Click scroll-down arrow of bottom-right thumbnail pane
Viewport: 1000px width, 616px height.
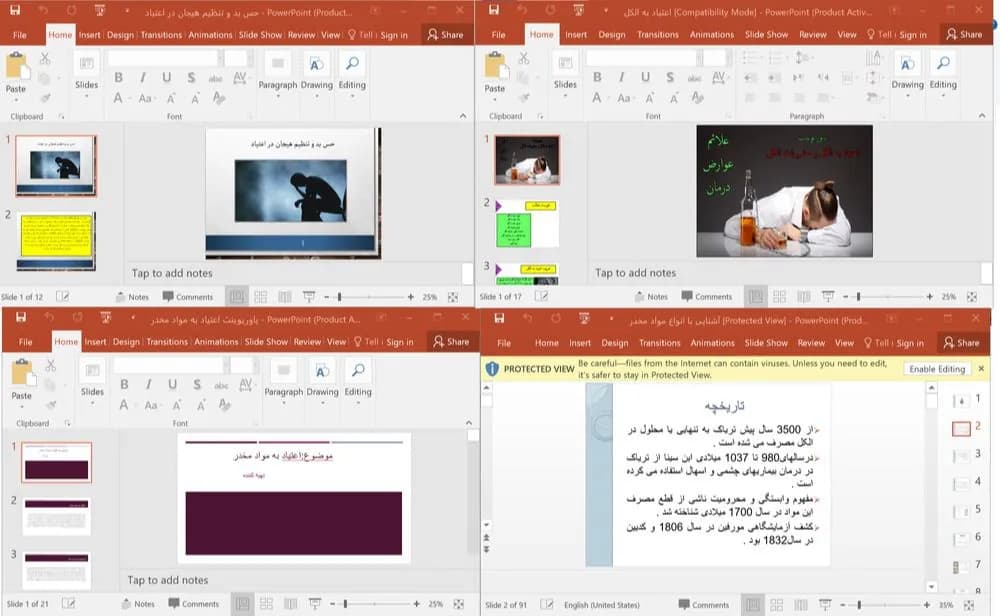click(x=931, y=587)
